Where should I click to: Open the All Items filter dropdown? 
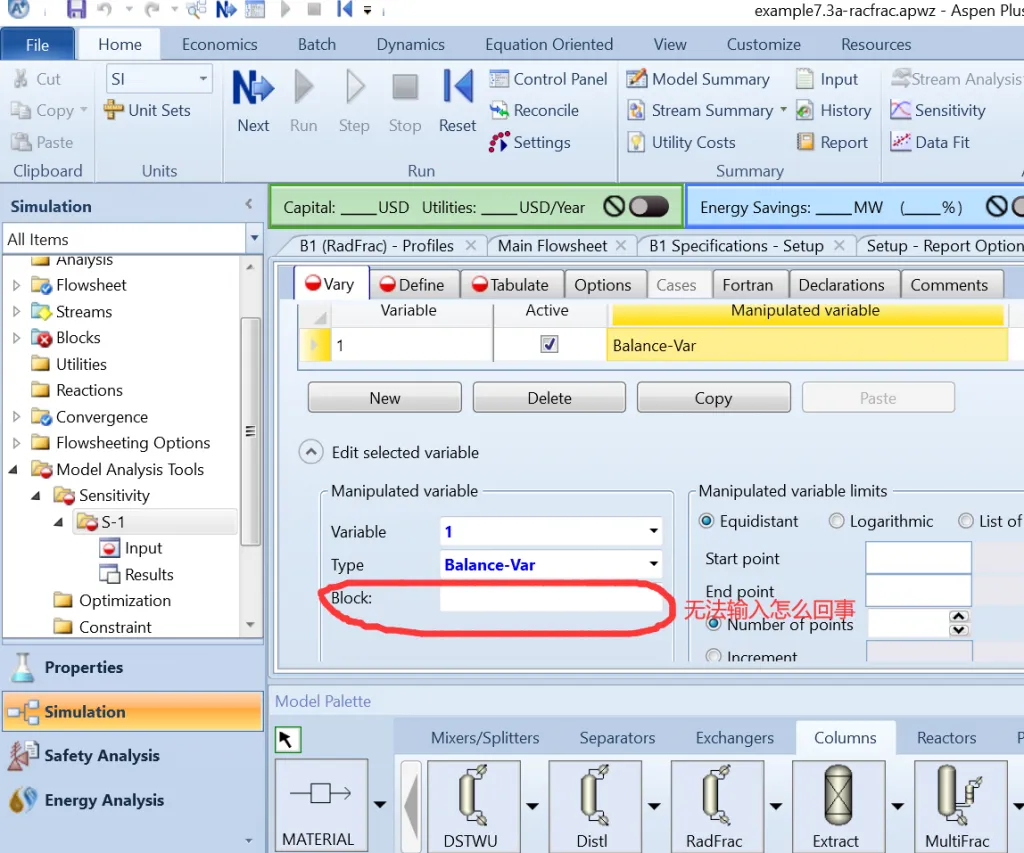coord(254,238)
